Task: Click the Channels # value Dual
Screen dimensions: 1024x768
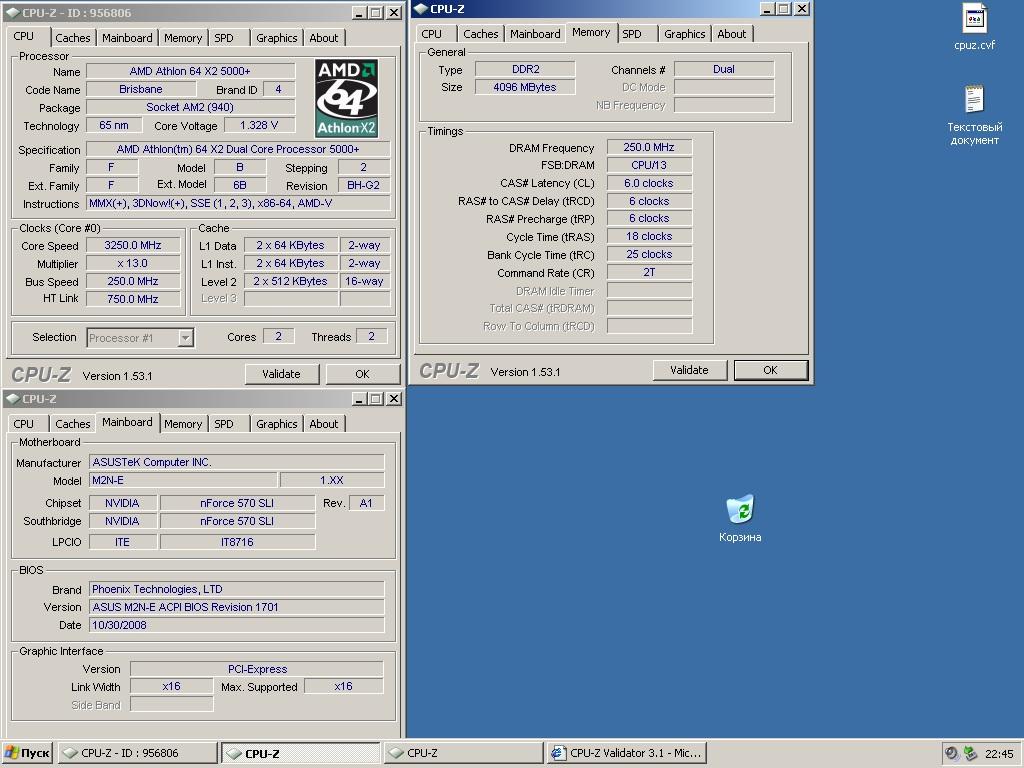Action: pyautogui.click(x=724, y=69)
